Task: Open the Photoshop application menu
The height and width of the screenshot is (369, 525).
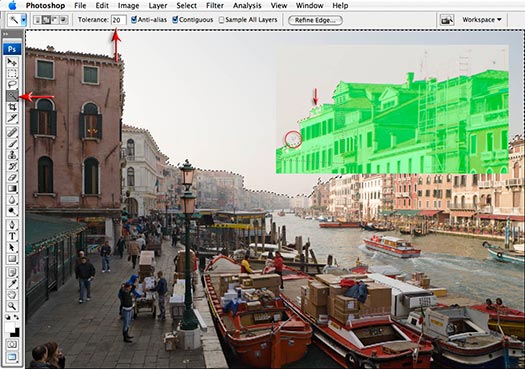Action: pos(46,5)
